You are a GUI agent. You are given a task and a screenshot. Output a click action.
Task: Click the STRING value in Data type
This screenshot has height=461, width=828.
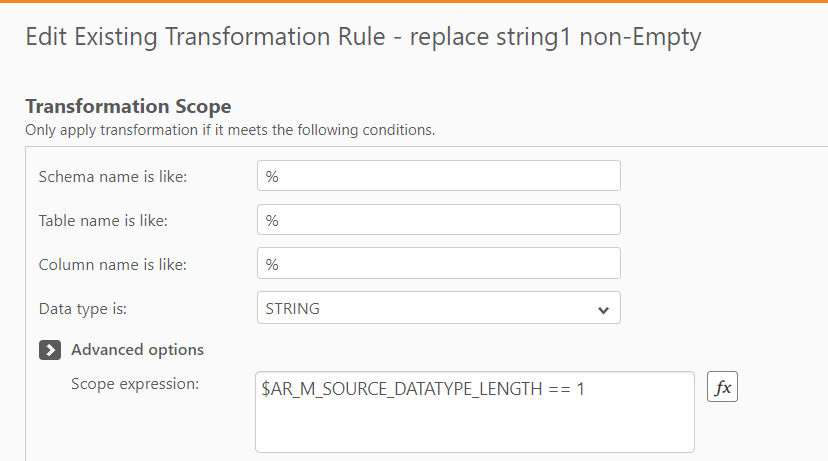pyautogui.click(x=293, y=309)
